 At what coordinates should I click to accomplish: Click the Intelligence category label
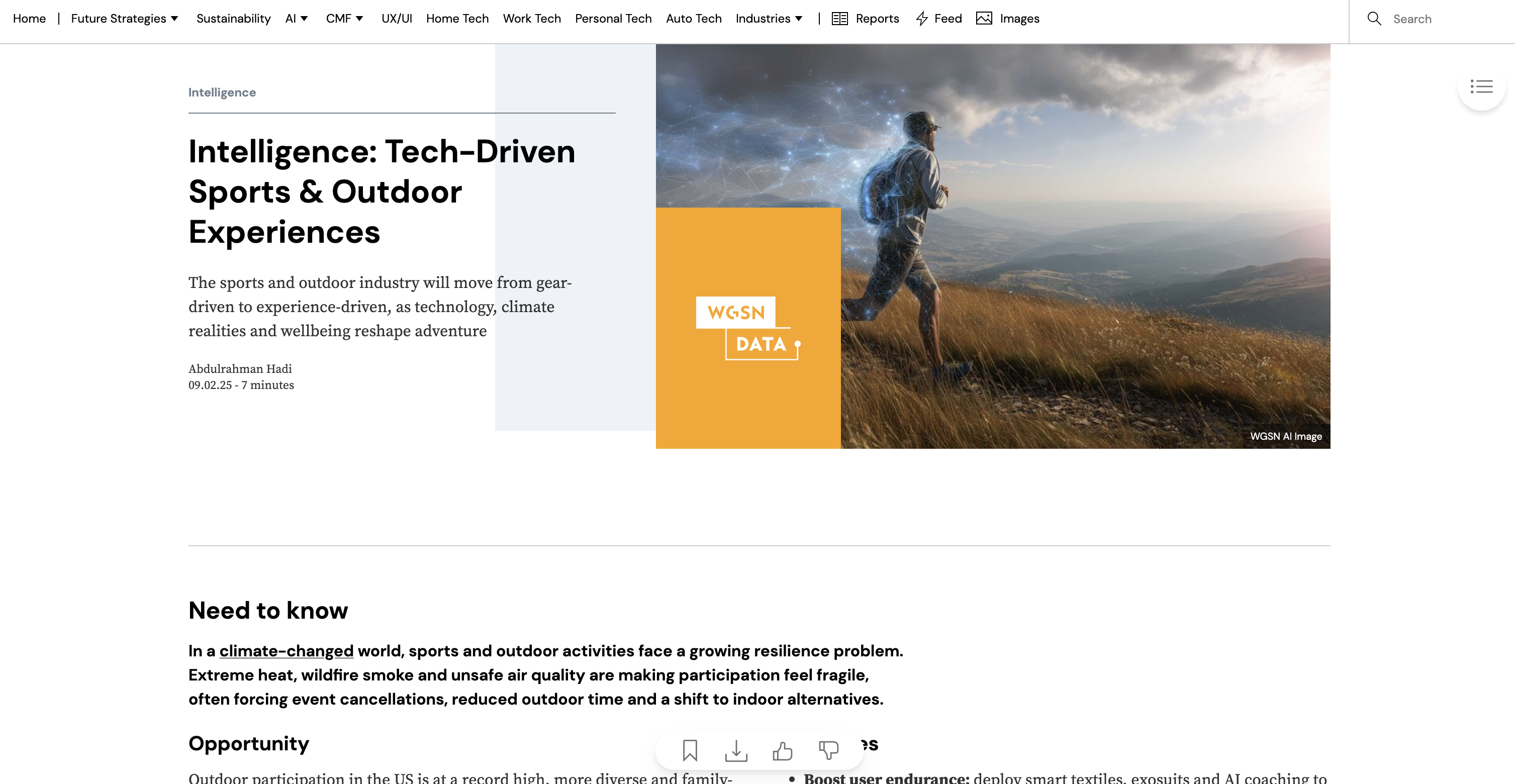pos(222,92)
